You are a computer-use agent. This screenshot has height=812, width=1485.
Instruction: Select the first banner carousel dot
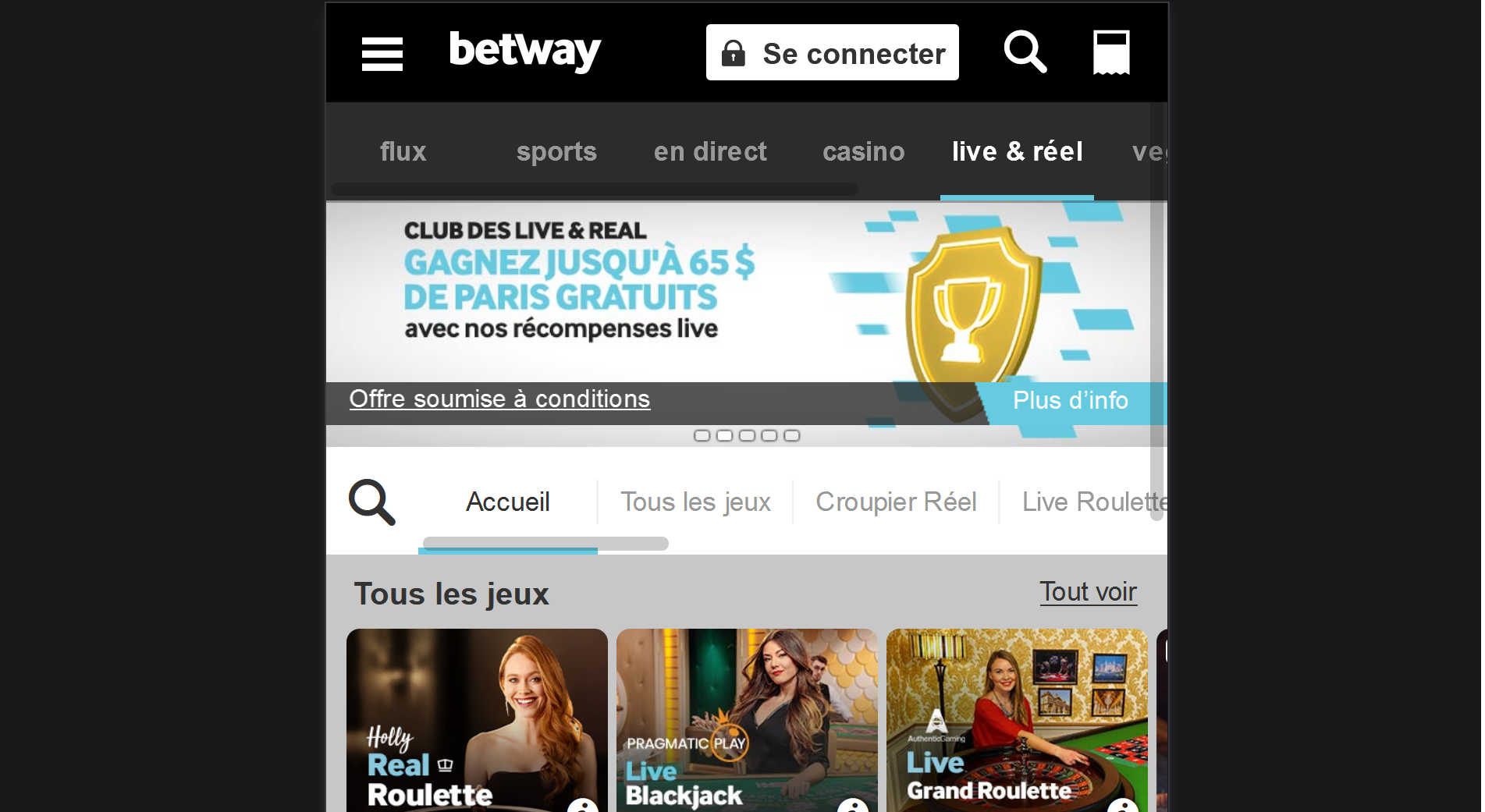(702, 435)
